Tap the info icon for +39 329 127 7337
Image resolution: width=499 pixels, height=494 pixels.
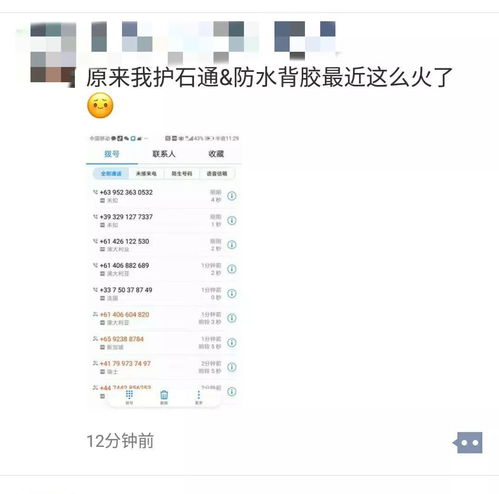[232, 220]
